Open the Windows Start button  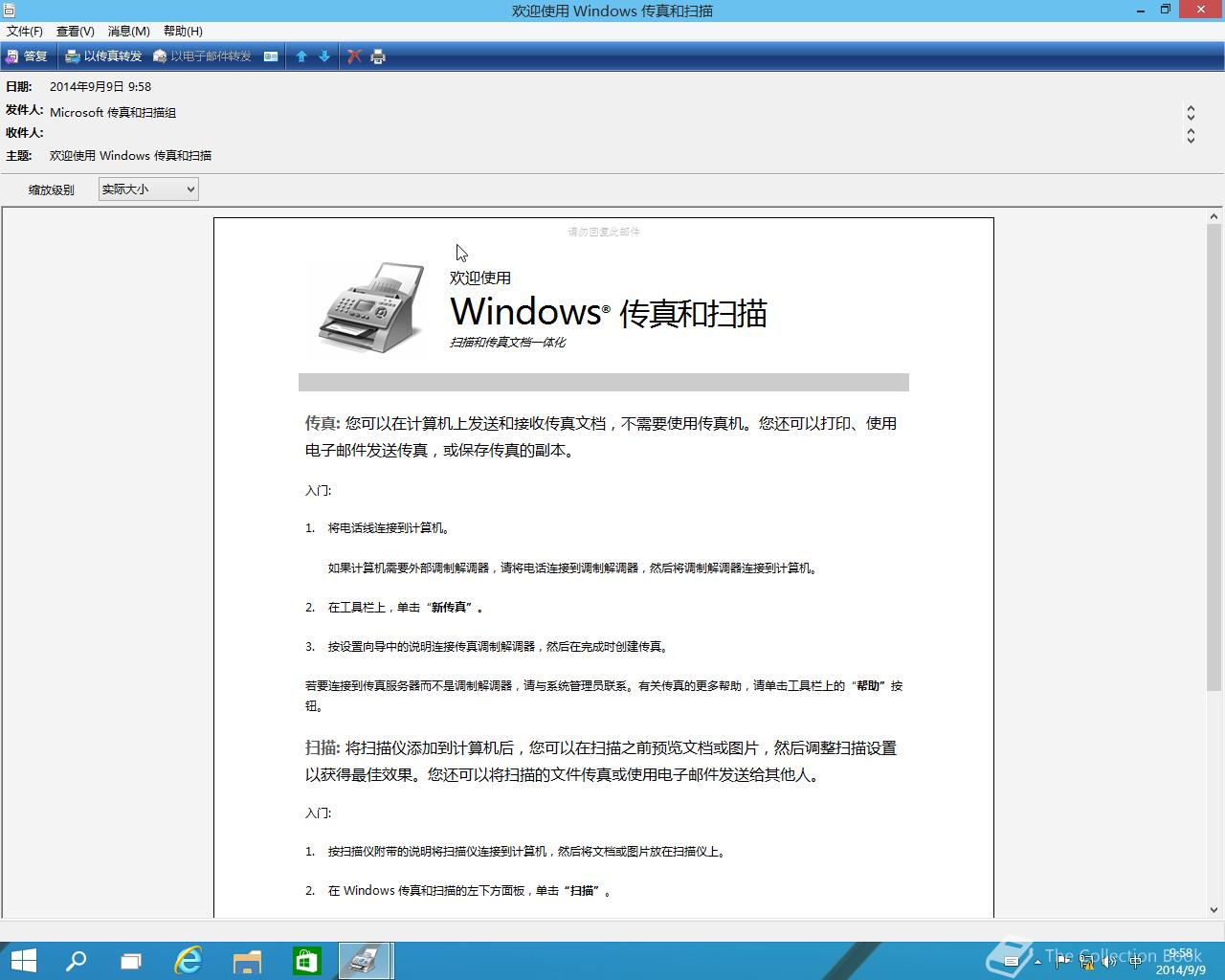pos(23,961)
